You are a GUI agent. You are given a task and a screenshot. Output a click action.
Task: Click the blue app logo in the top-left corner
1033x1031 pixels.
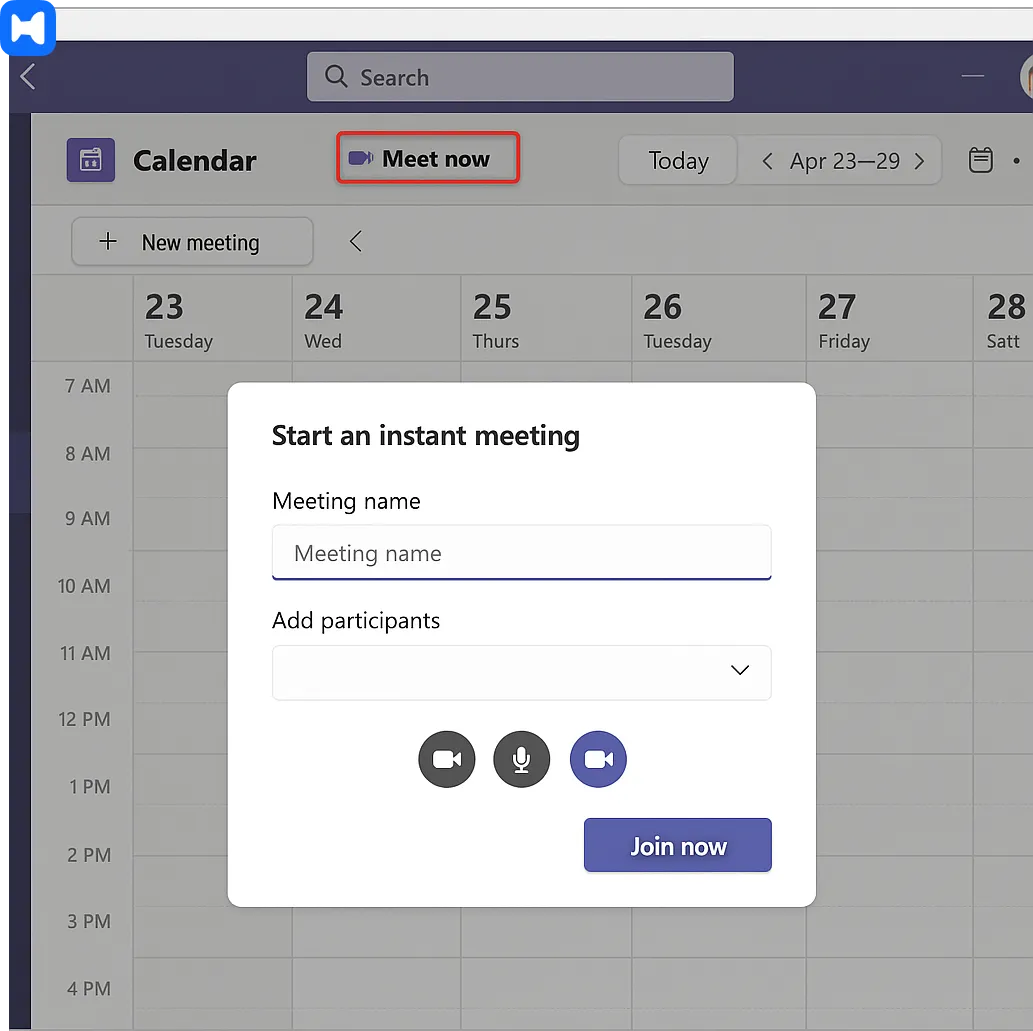pos(28,28)
